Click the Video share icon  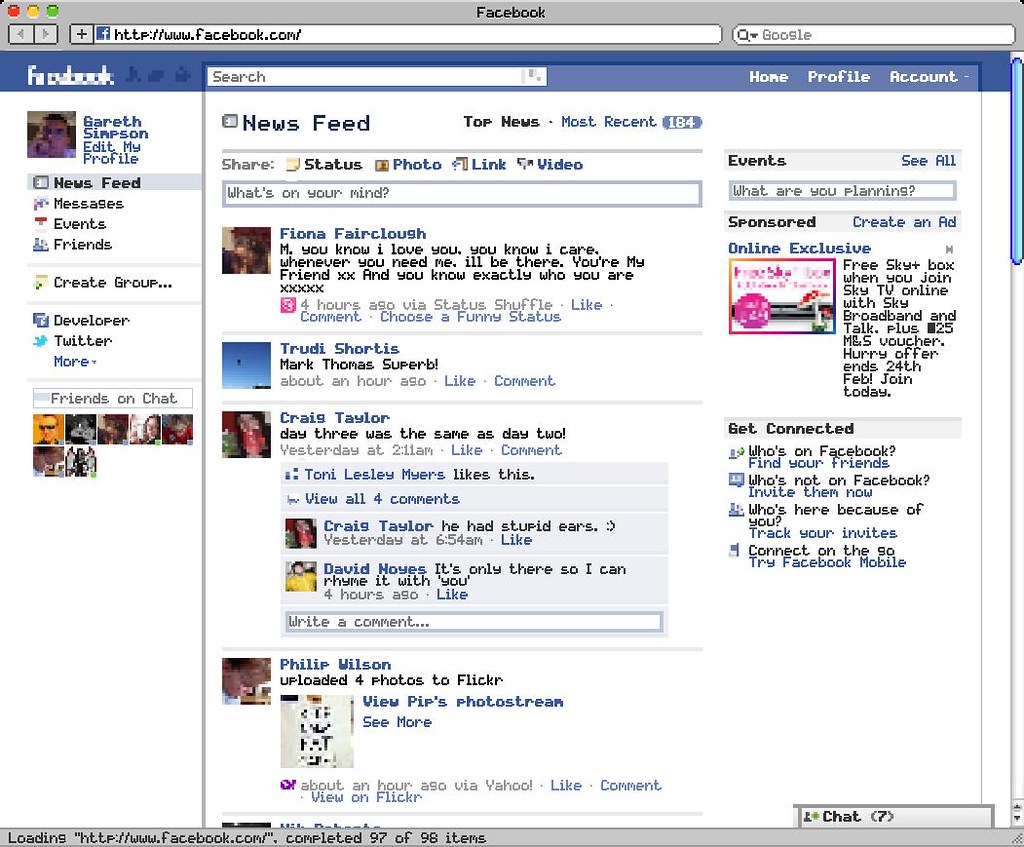525,164
